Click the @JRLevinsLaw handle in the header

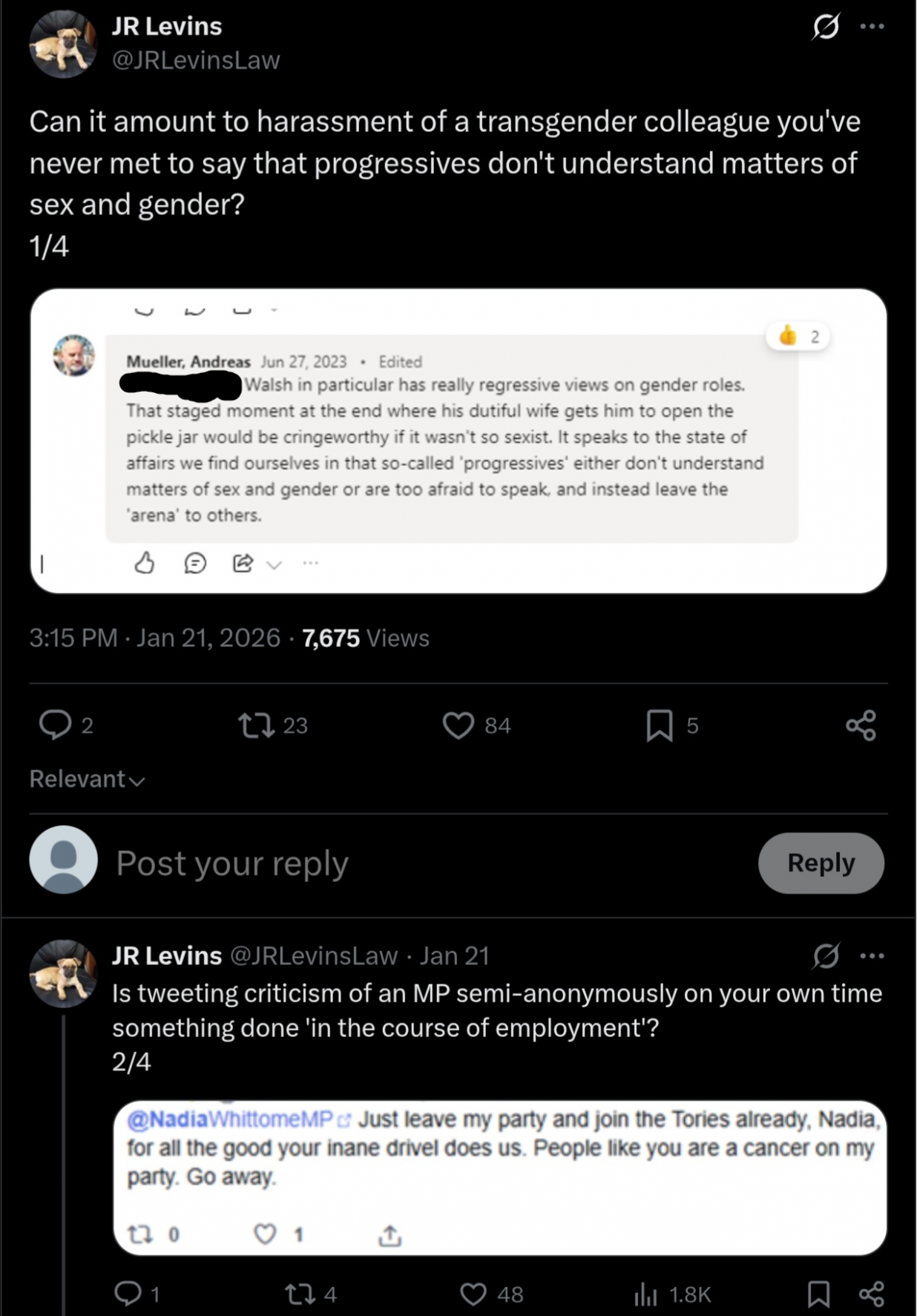196,60
